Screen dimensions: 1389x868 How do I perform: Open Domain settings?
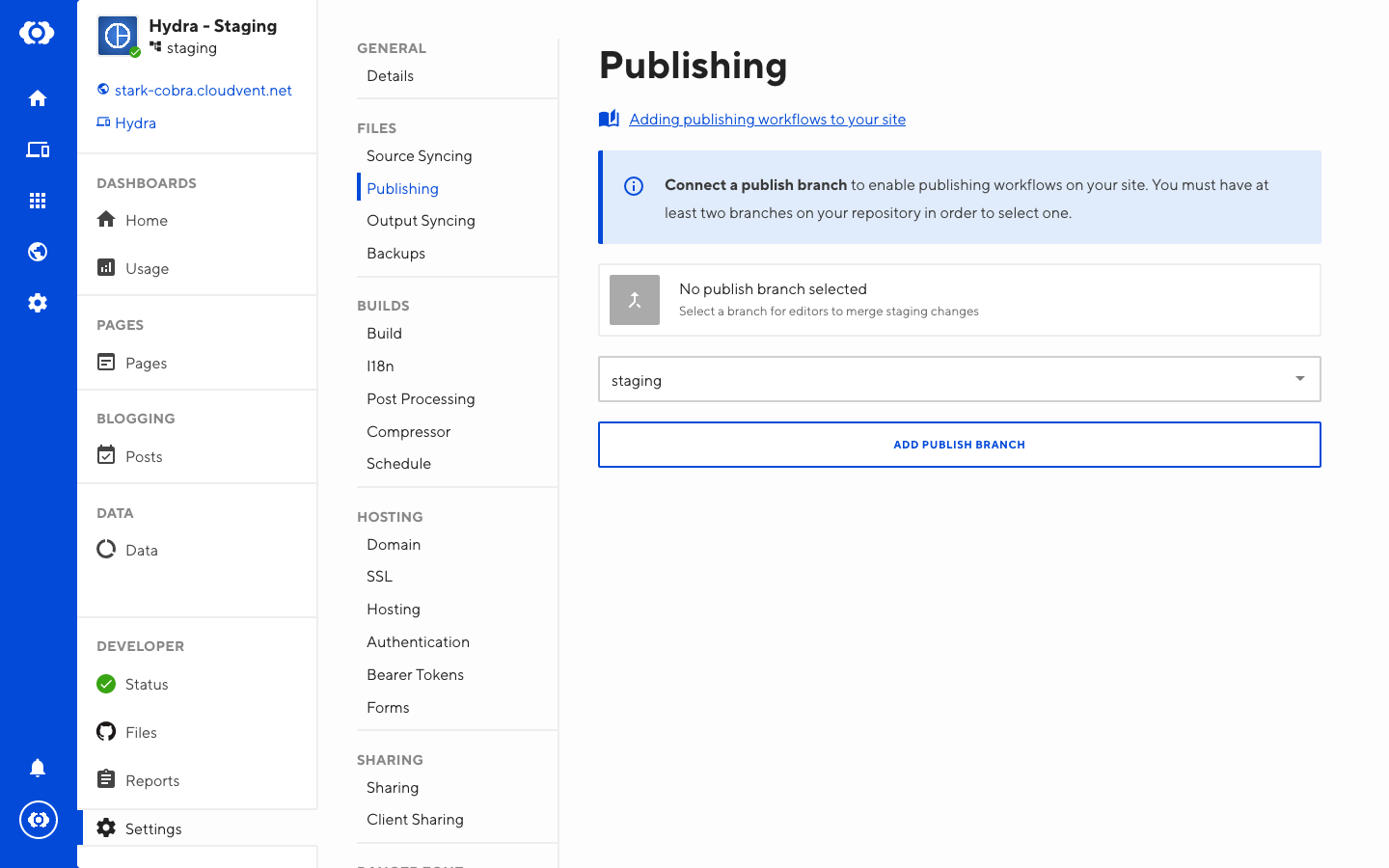394,545
